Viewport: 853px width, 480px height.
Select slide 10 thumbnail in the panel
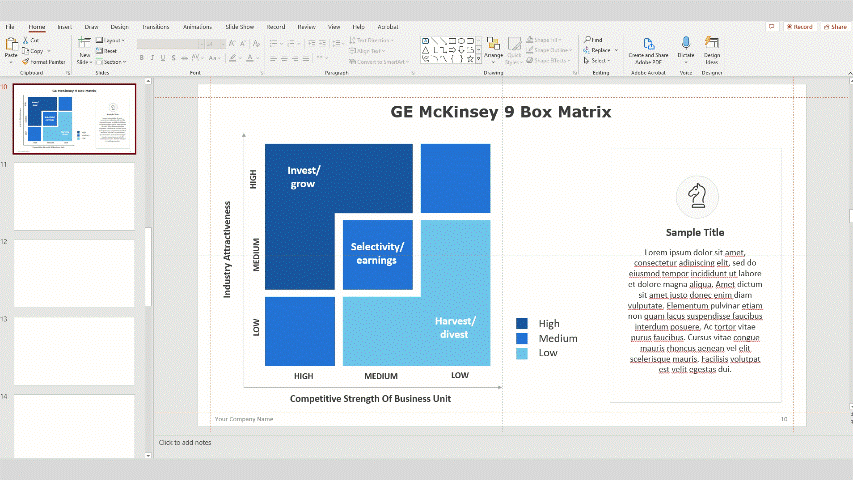(x=75, y=119)
